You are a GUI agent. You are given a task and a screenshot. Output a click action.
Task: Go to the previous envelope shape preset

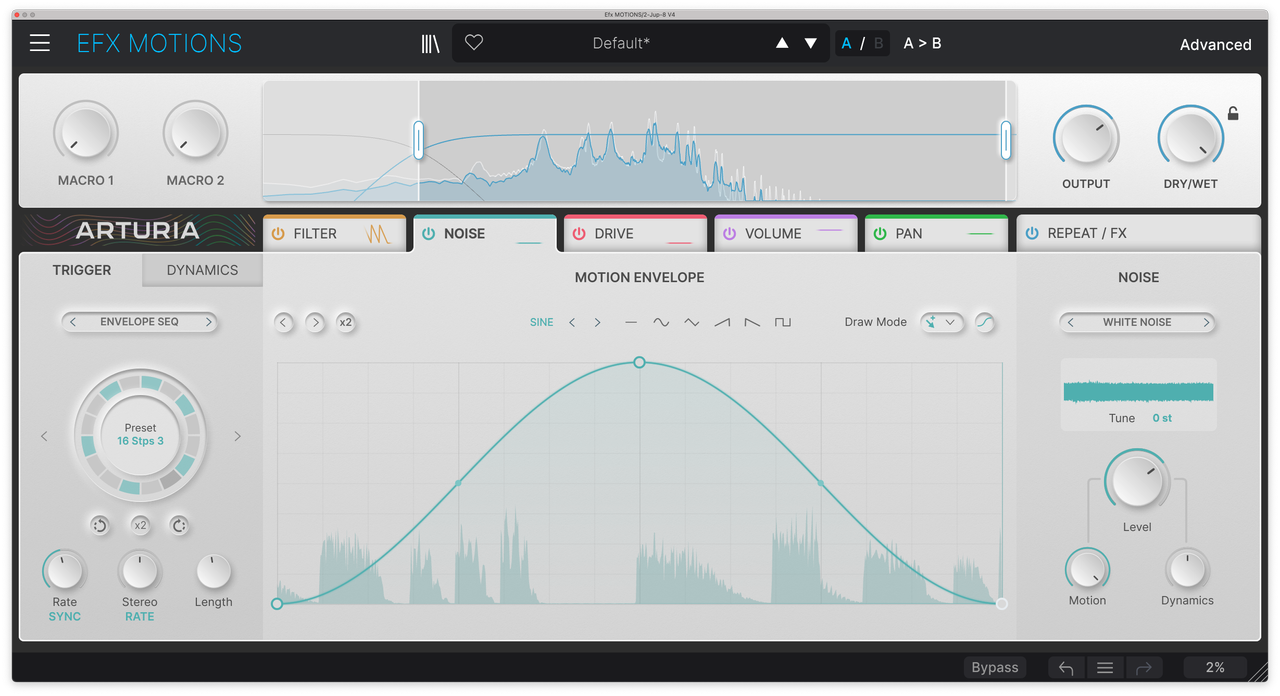(572, 322)
